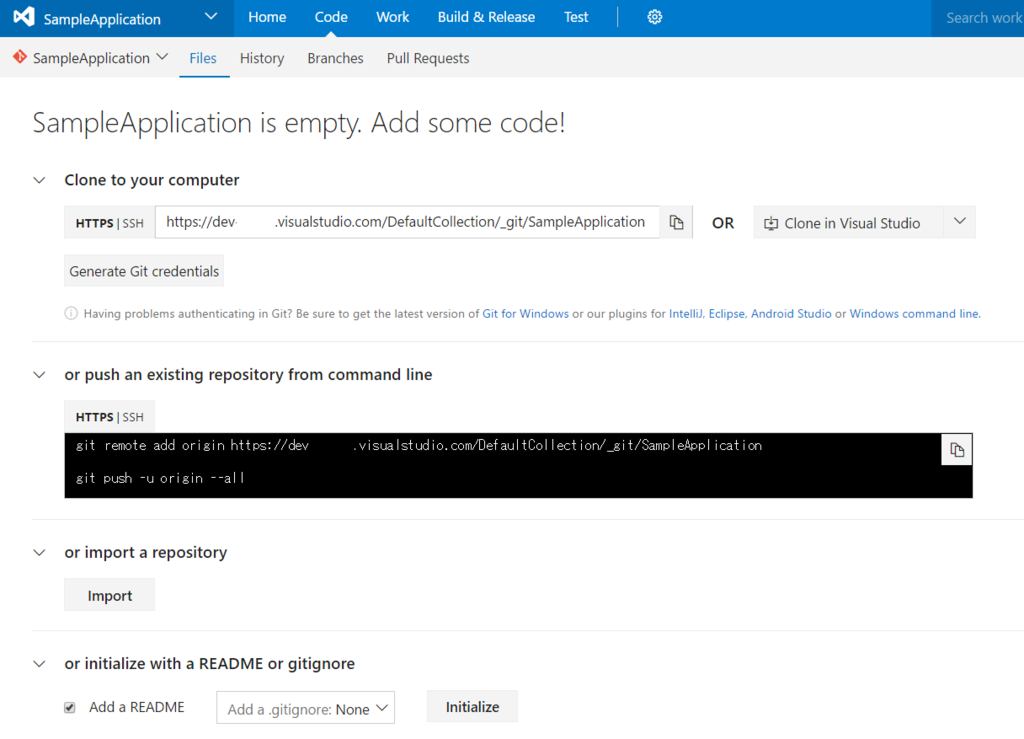The width and height of the screenshot is (1024, 739).
Task: Open the Clone in Visual Studio dropdown arrow
Action: tap(959, 222)
